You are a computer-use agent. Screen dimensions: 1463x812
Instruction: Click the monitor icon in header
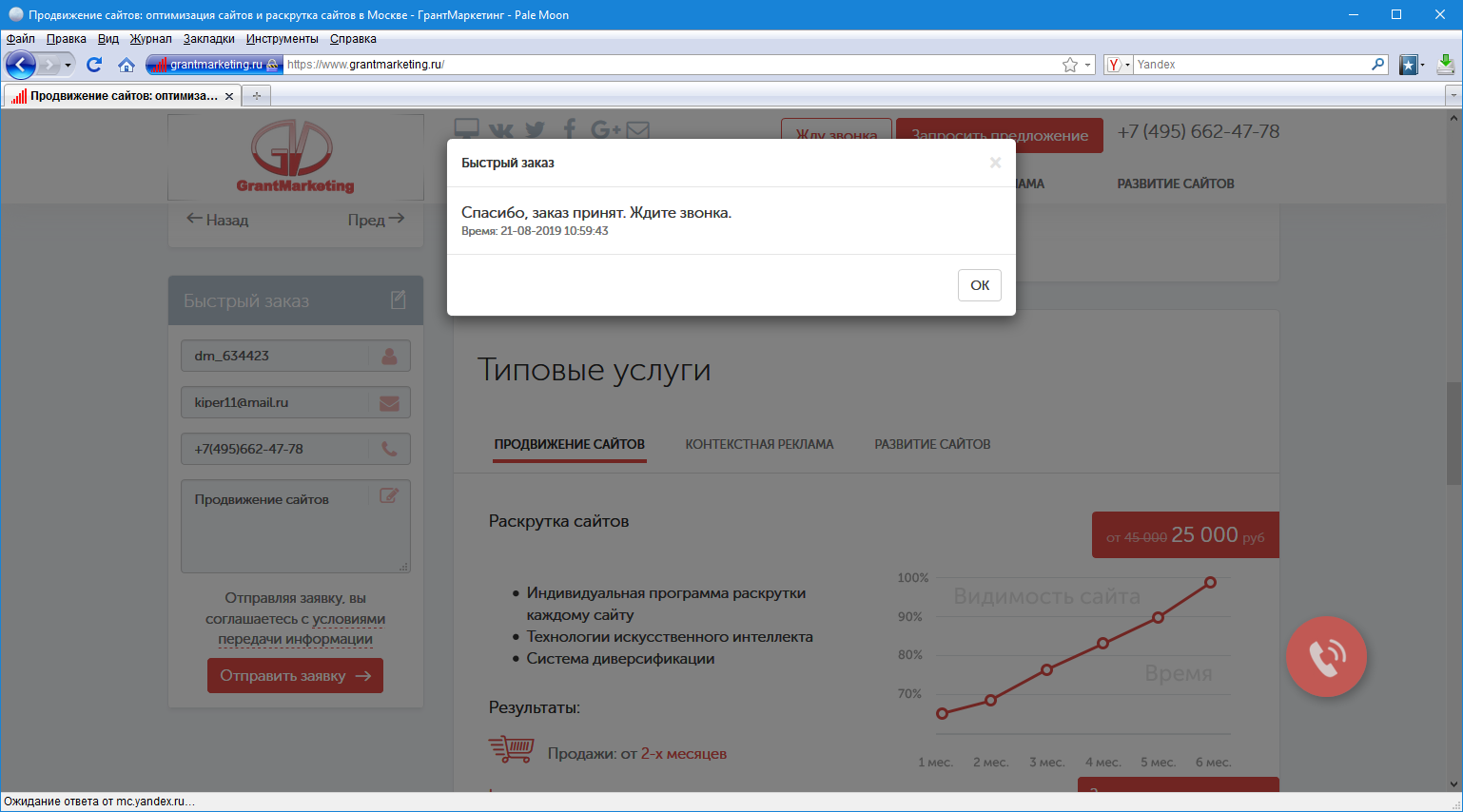tap(466, 129)
